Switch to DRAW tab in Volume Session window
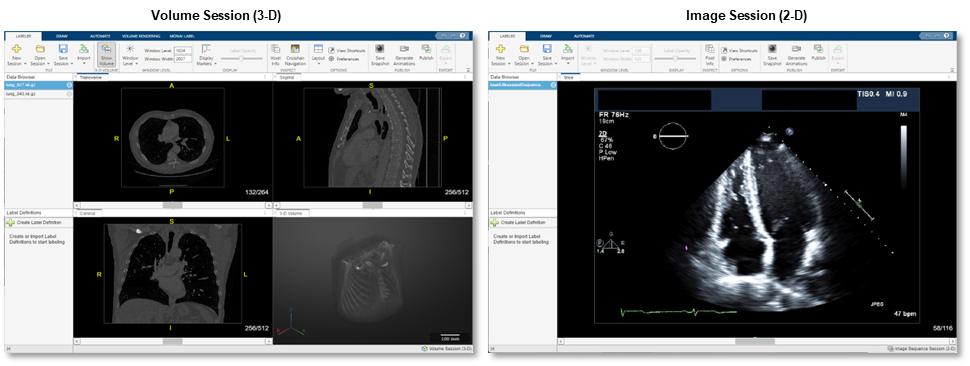 [62, 36]
